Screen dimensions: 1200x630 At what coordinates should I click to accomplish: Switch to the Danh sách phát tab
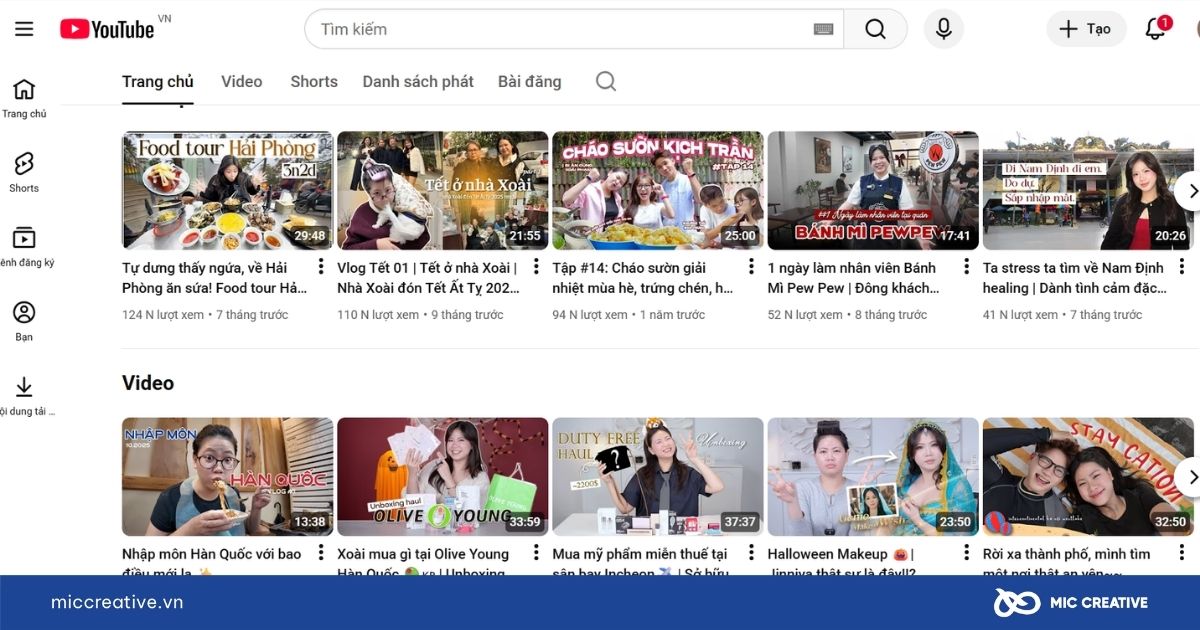click(416, 81)
